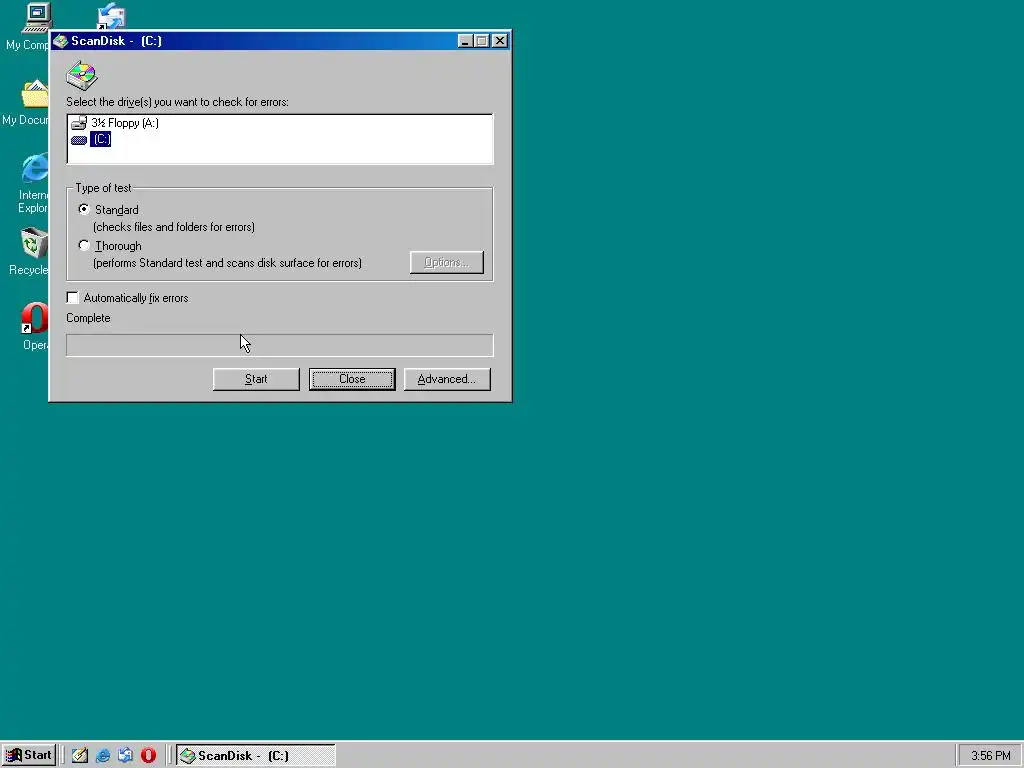
Task: Click ScanDisk taskbar button
Action: pos(256,756)
